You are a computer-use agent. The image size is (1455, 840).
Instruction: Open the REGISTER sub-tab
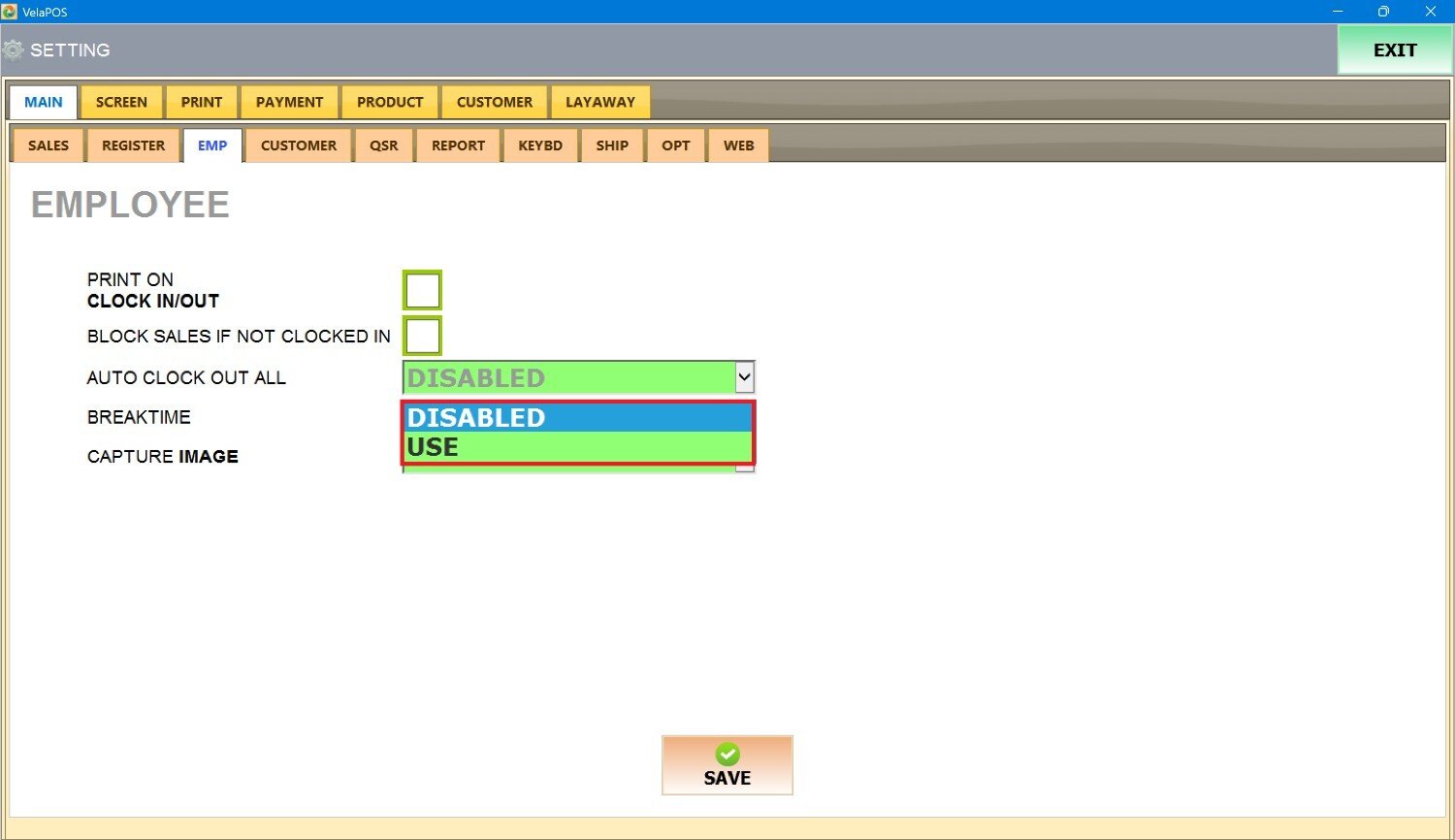point(133,145)
